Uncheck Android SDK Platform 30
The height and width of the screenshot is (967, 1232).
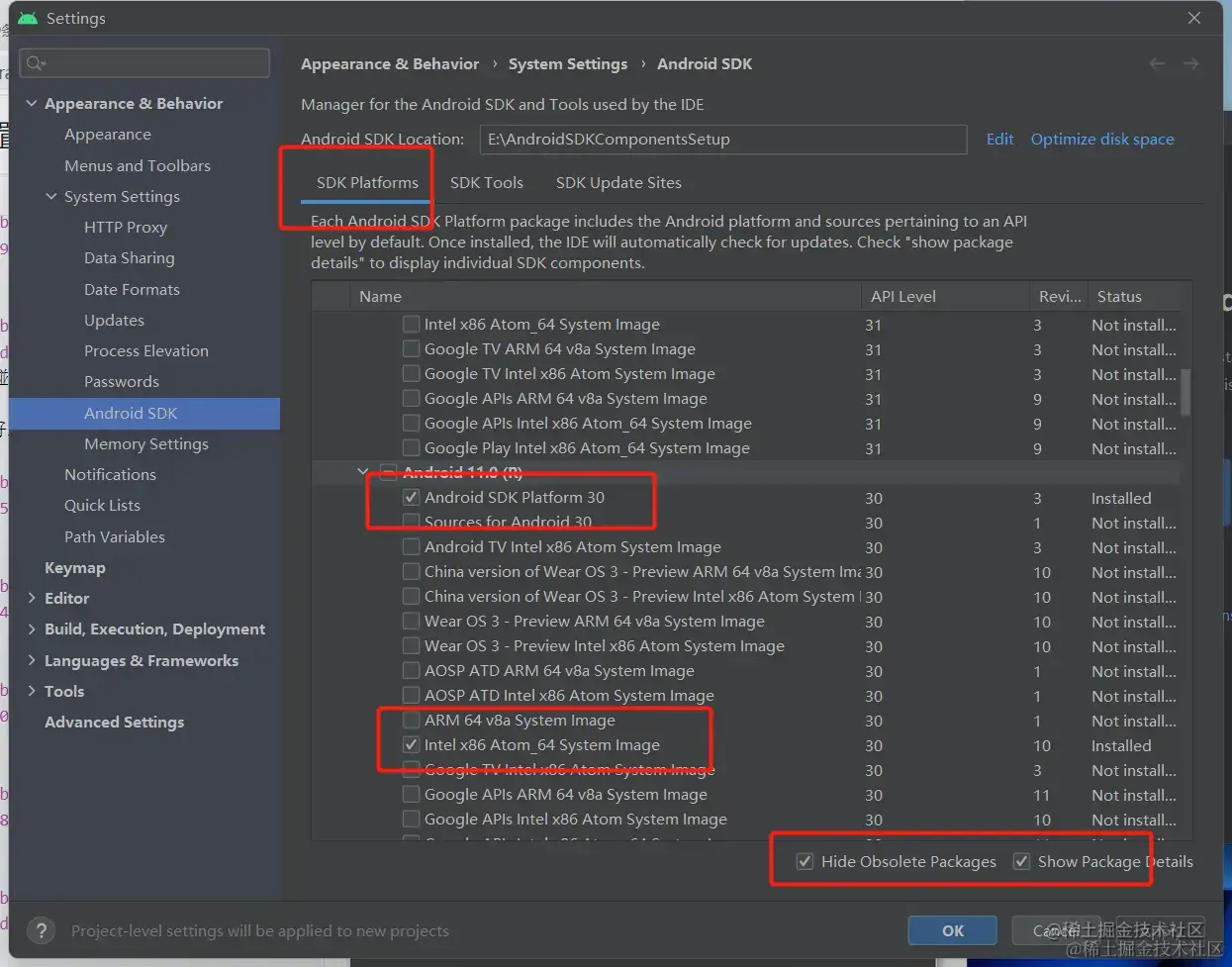411,498
